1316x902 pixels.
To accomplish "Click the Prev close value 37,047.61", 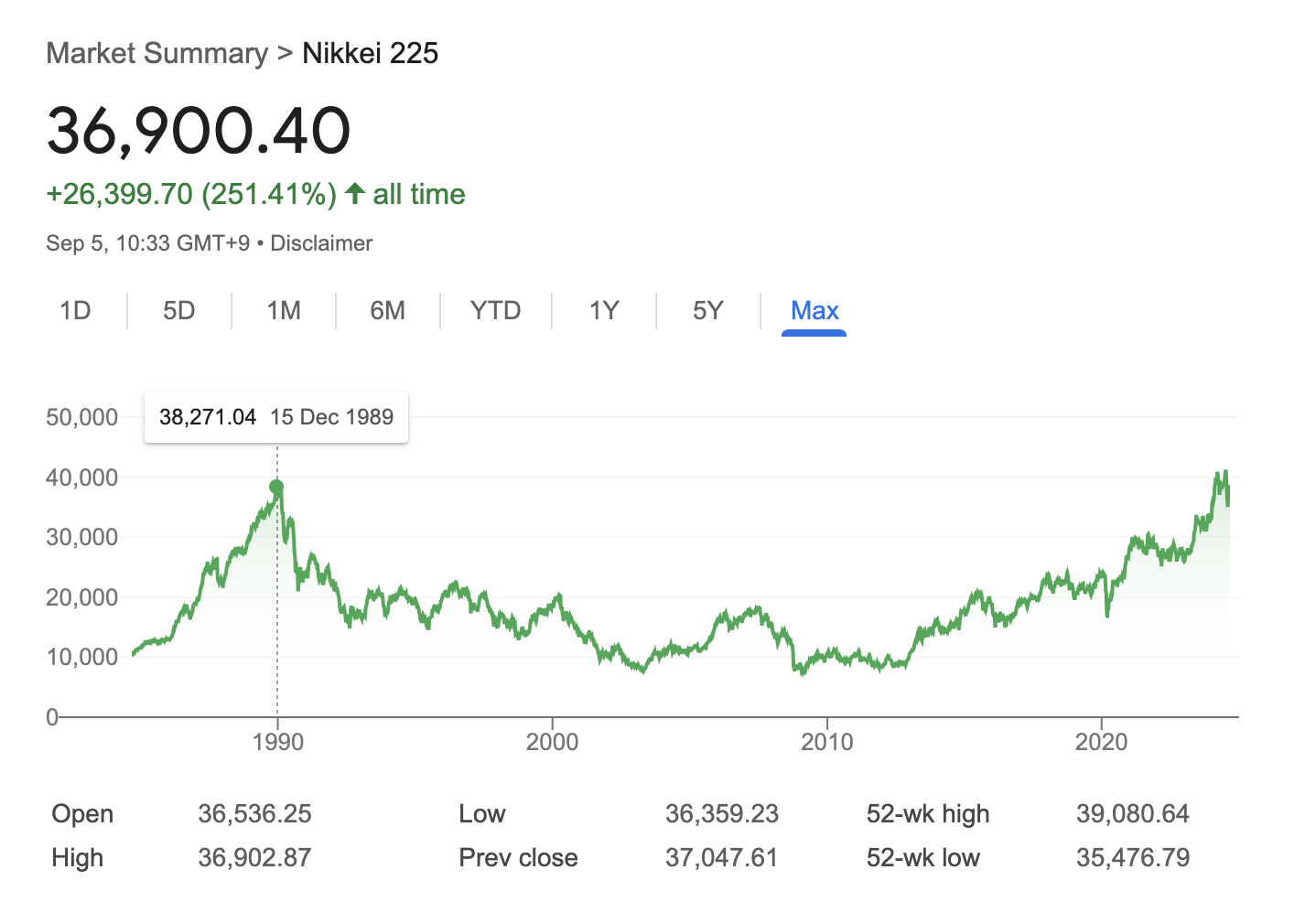I will 721,858.
